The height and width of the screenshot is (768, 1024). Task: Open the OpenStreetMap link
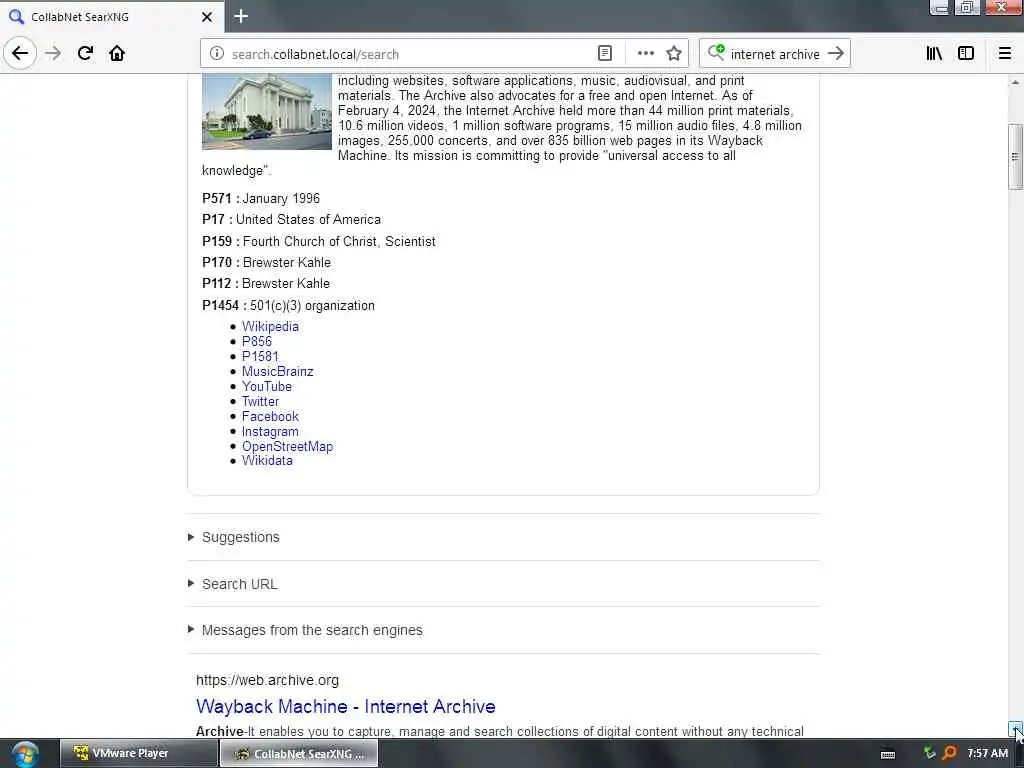[x=287, y=447]
